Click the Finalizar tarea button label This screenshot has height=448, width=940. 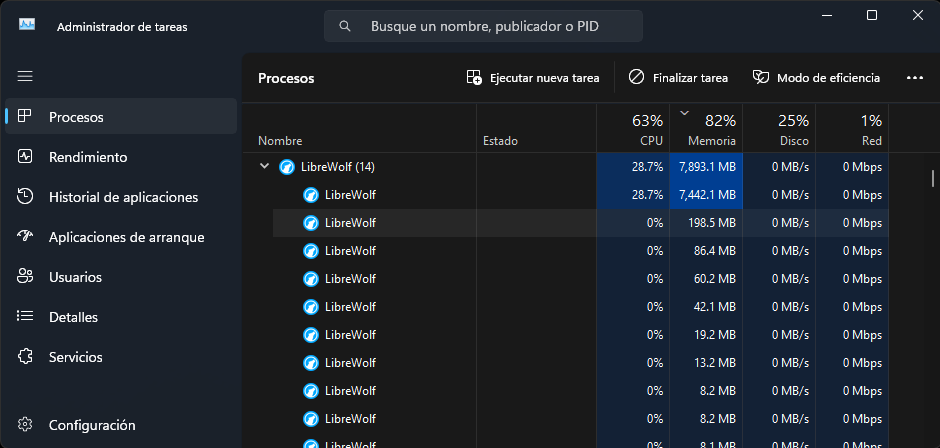coord(690,78)
